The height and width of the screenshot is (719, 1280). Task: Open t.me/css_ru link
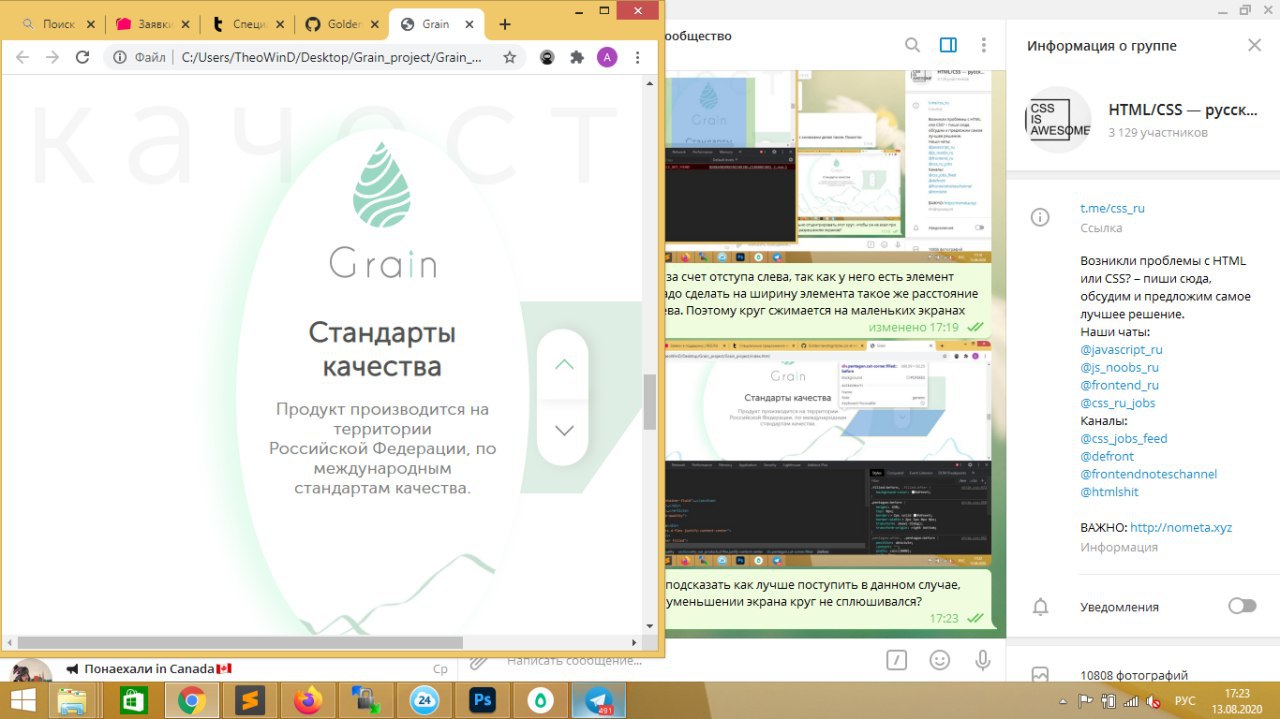click(1112, 209)
